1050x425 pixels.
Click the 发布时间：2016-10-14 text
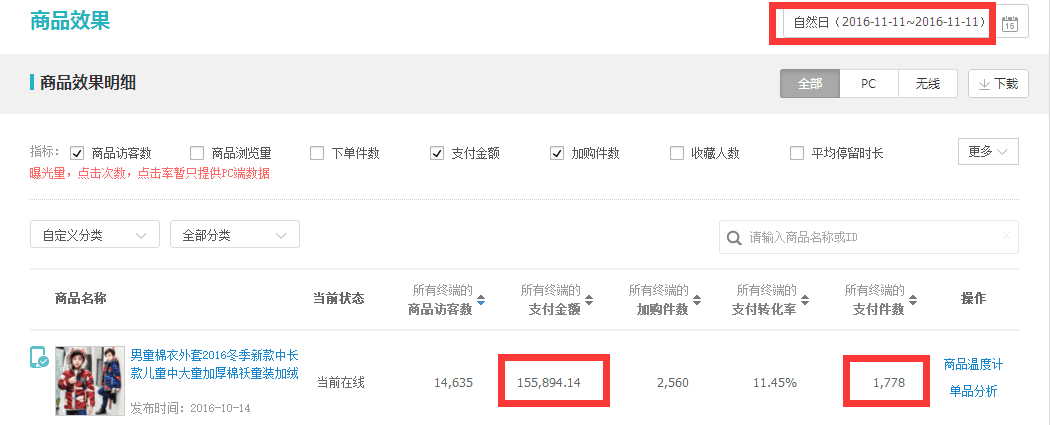[x=190, y=408]
